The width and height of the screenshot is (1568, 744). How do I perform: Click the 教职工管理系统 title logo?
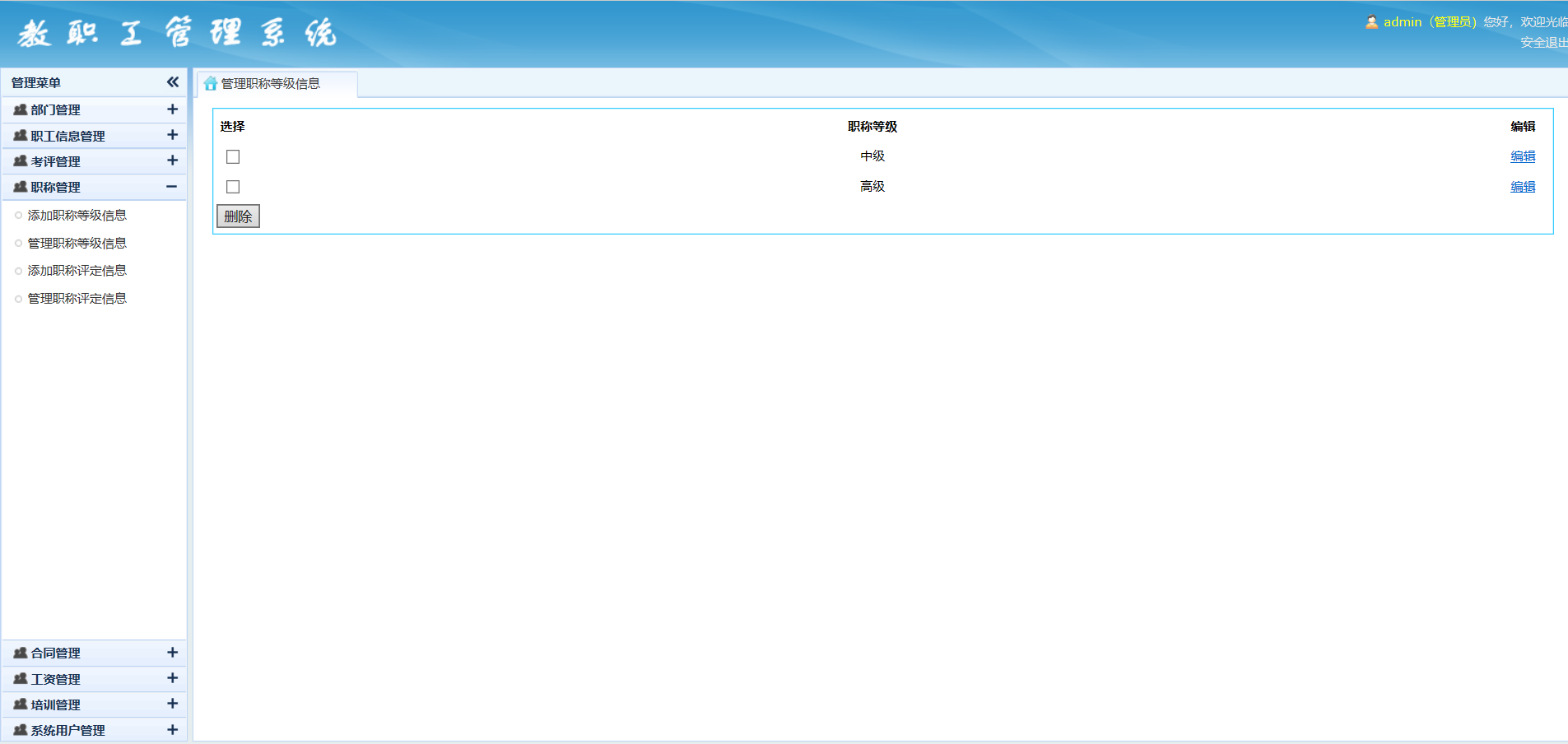point(177,33)
